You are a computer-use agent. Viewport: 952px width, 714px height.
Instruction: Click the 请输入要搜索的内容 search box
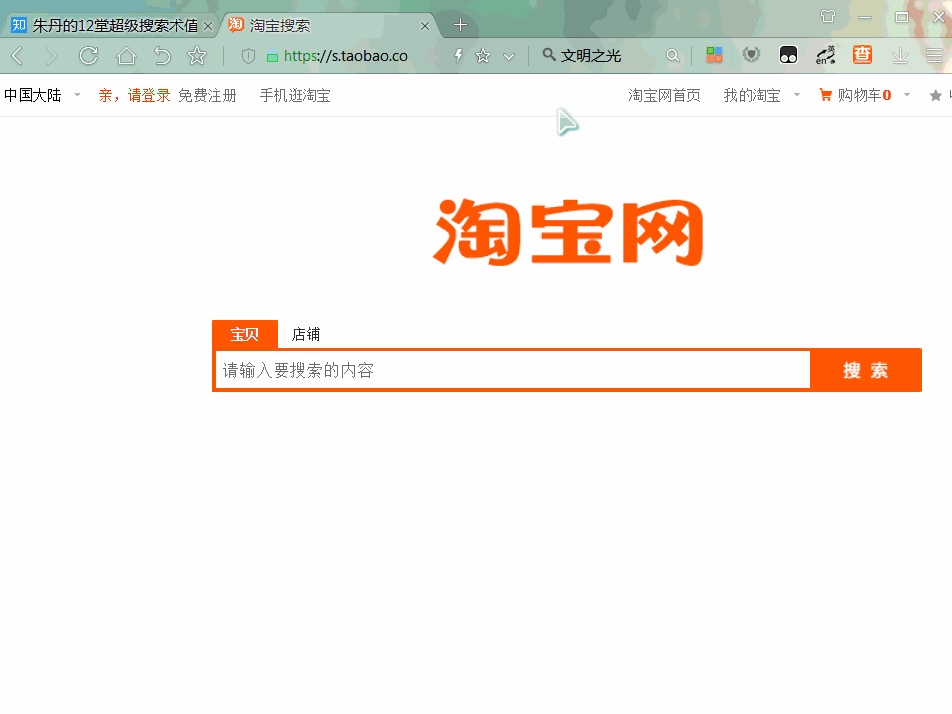512,370
